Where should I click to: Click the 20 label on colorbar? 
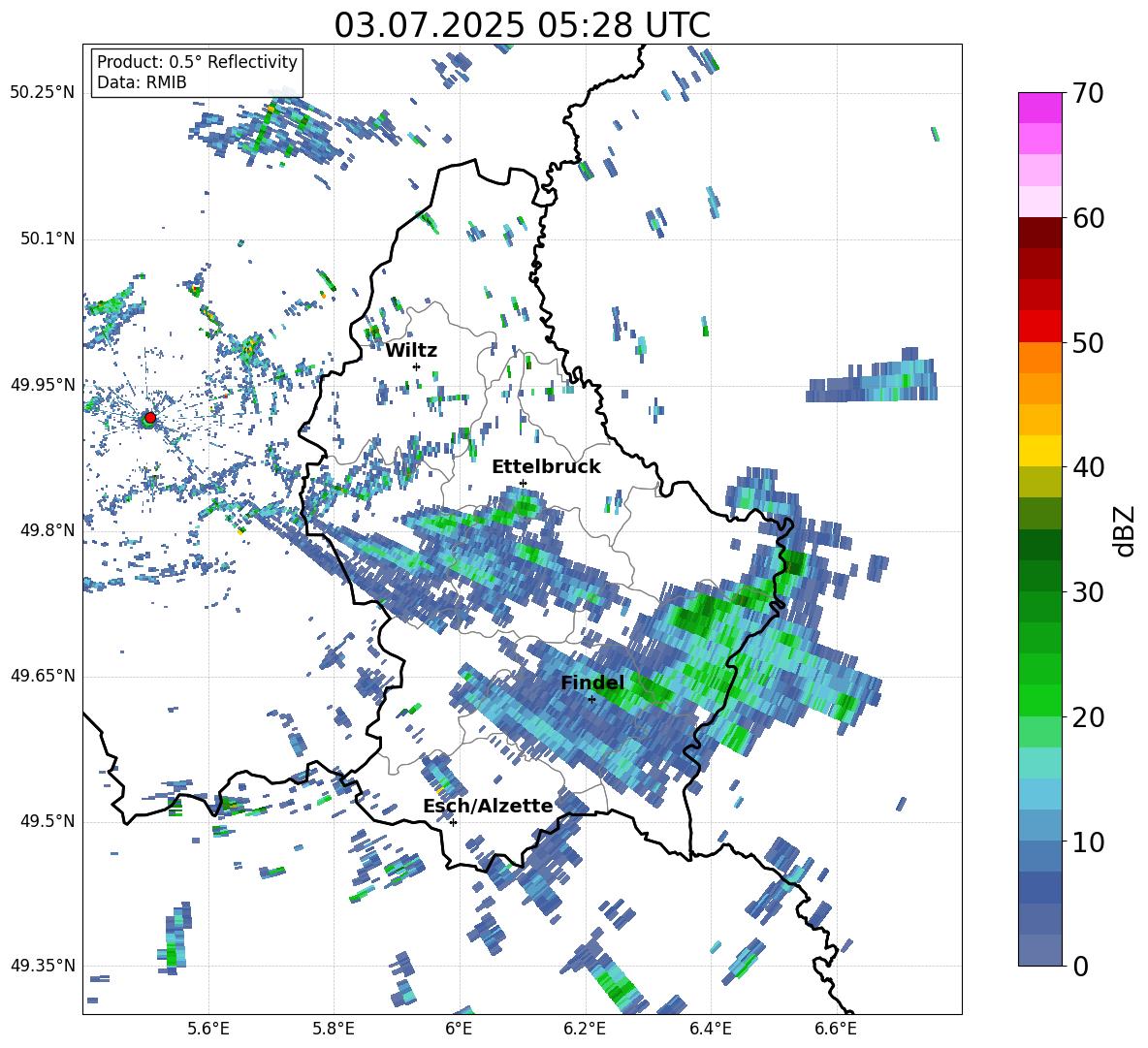tap(1089, 717)
